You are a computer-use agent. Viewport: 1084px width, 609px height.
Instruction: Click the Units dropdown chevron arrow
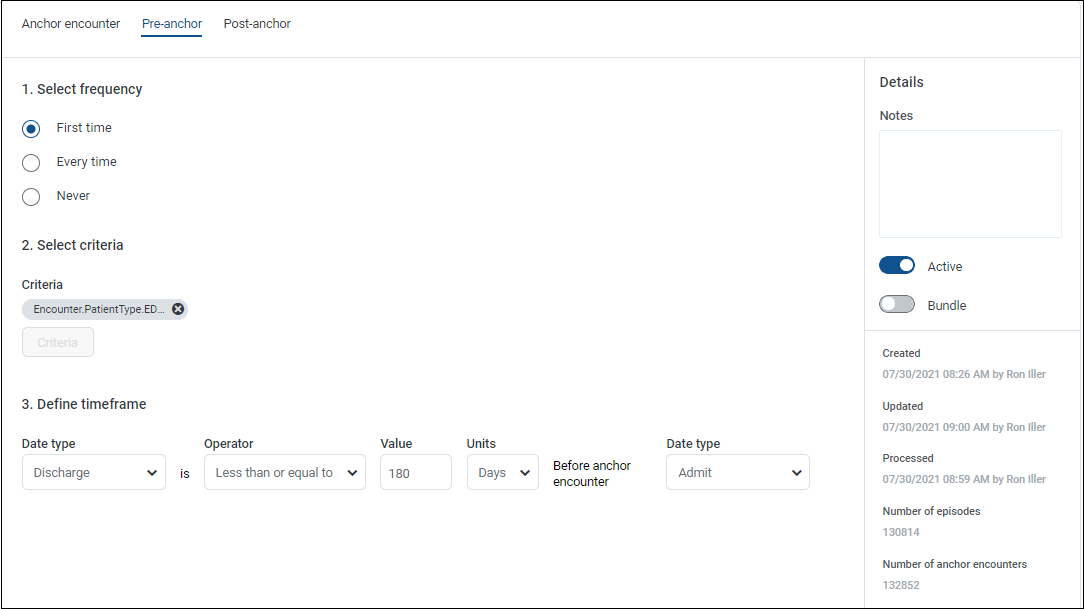click(525, 473)
